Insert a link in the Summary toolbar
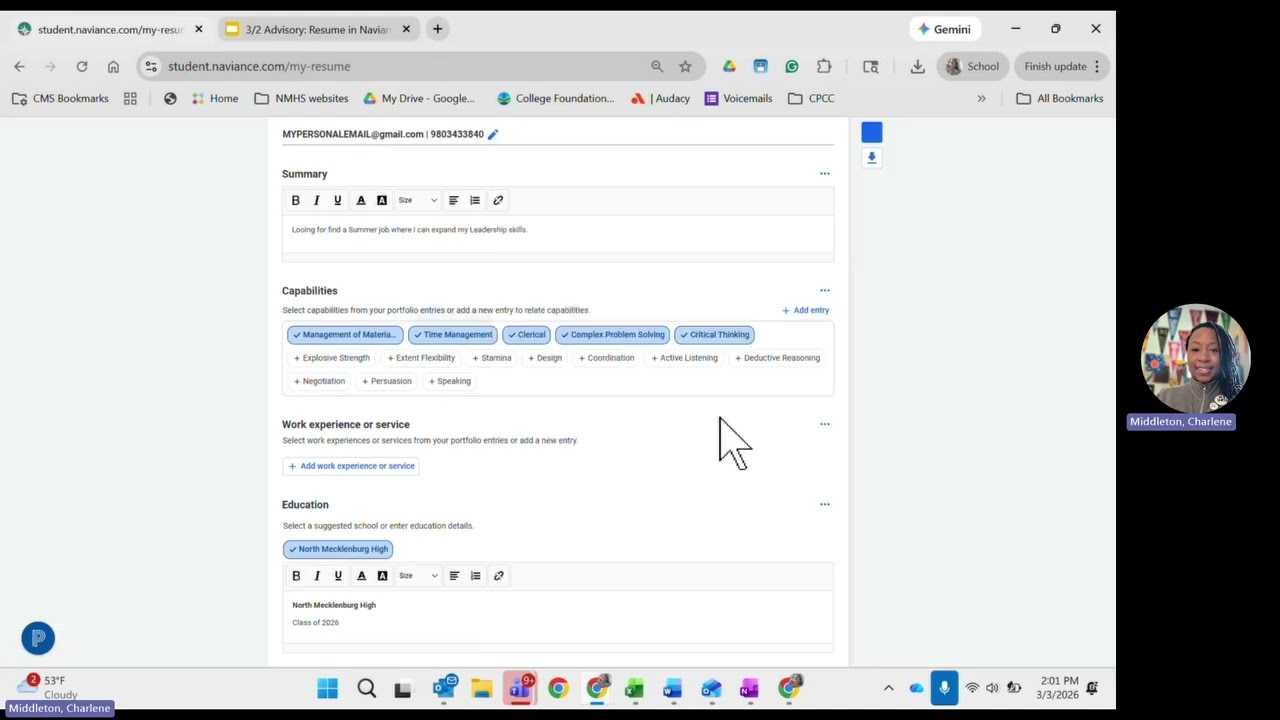This screenshot has height=720, width=1280. click(498, 200)
